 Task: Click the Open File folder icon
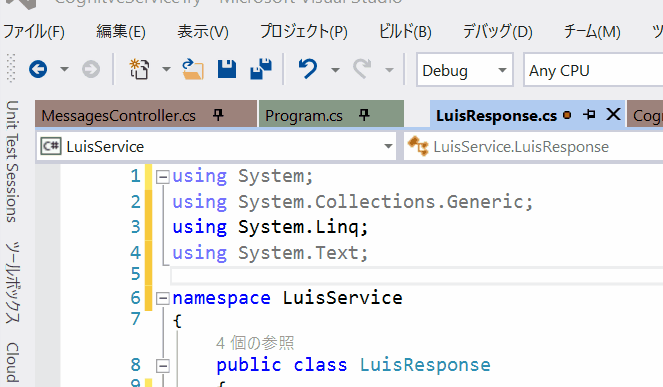[x=193, y=69]
